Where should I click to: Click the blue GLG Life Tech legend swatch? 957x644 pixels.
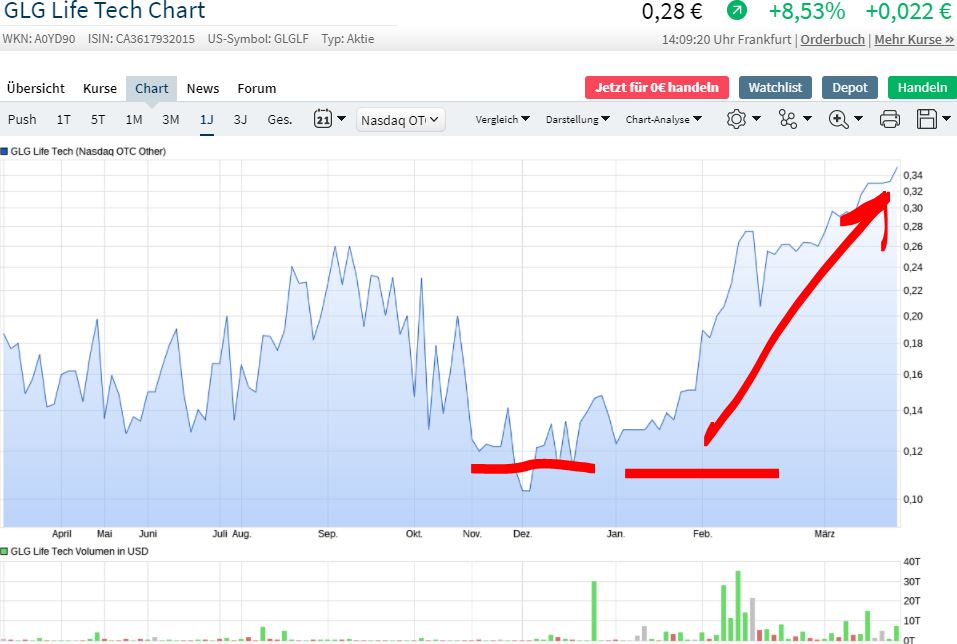(x=4, y=151)
